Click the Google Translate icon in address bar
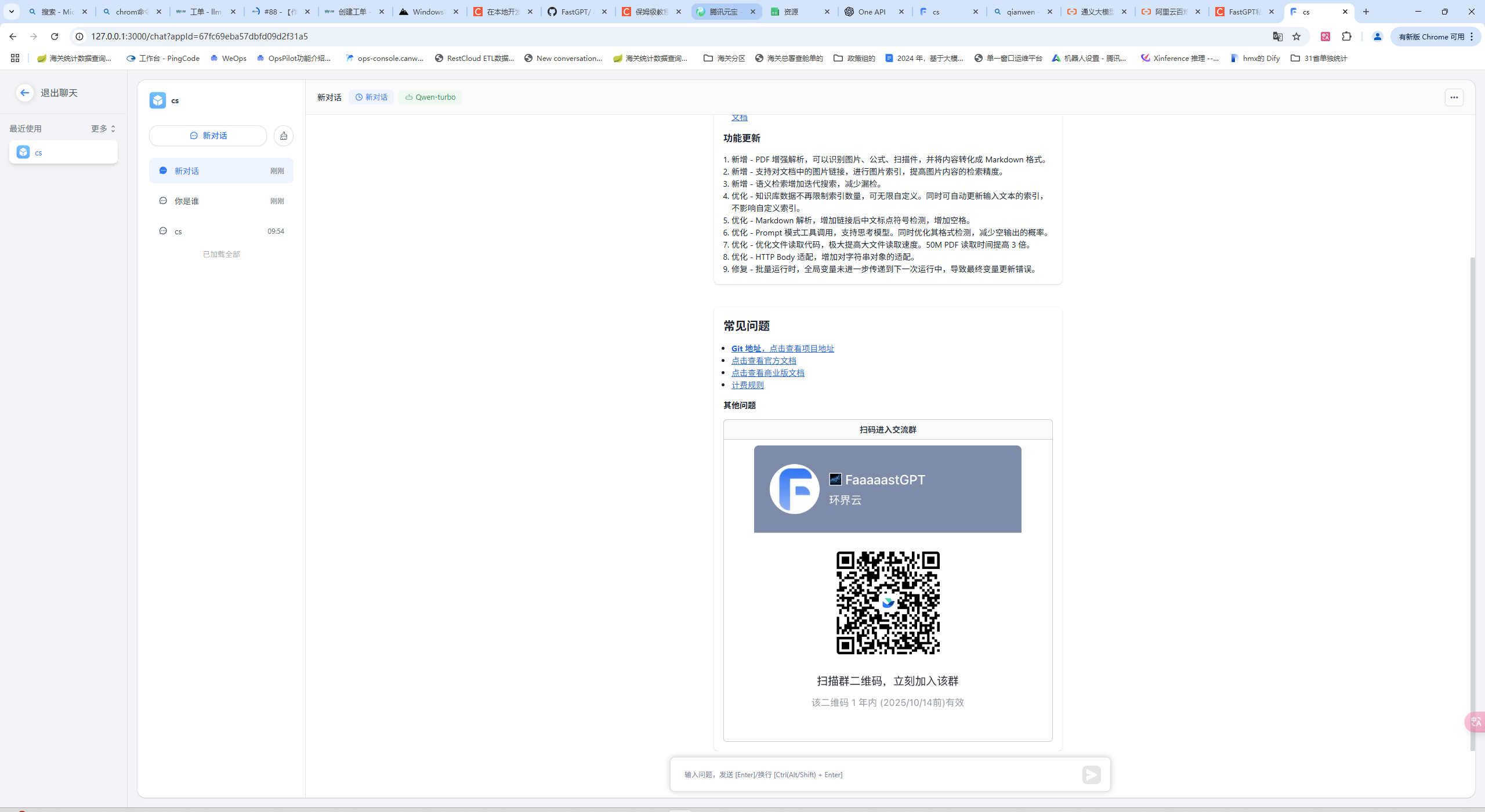Image resolution: width=1485 pixels, height=812 pixels. (1277, 37)
